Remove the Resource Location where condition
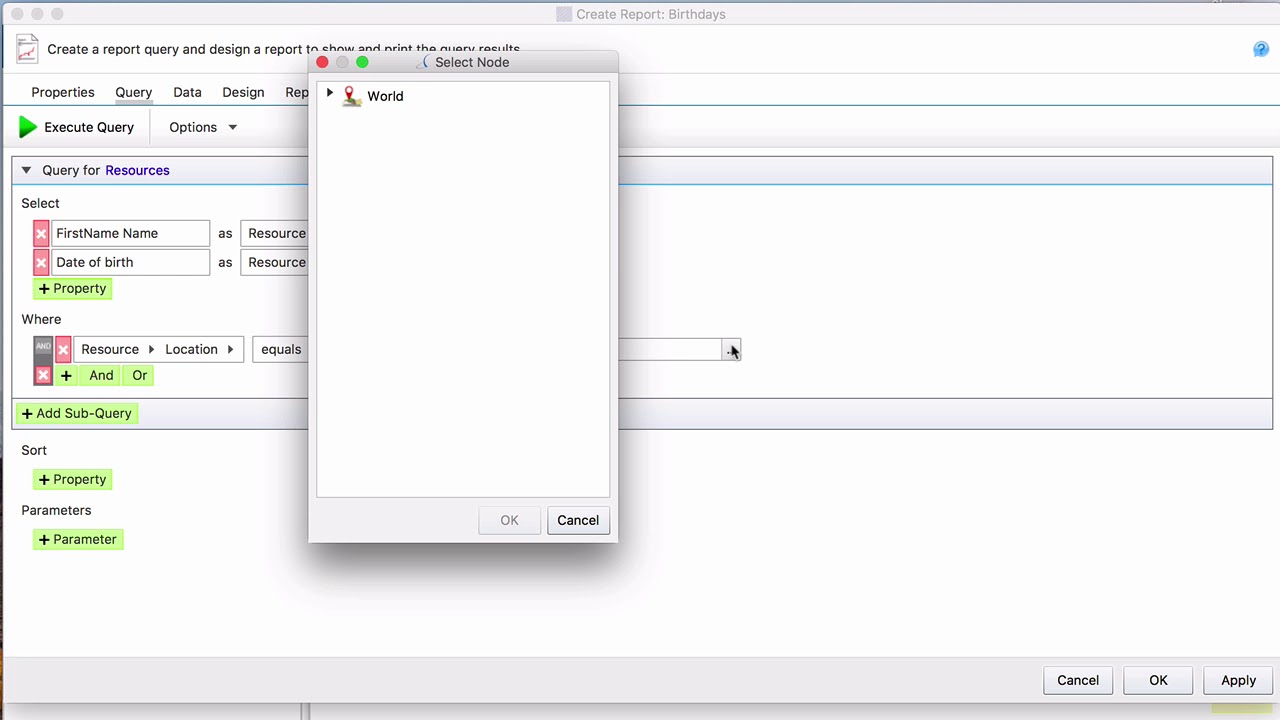Screen dimensions: 1280x720 click(x=63, y=349)
